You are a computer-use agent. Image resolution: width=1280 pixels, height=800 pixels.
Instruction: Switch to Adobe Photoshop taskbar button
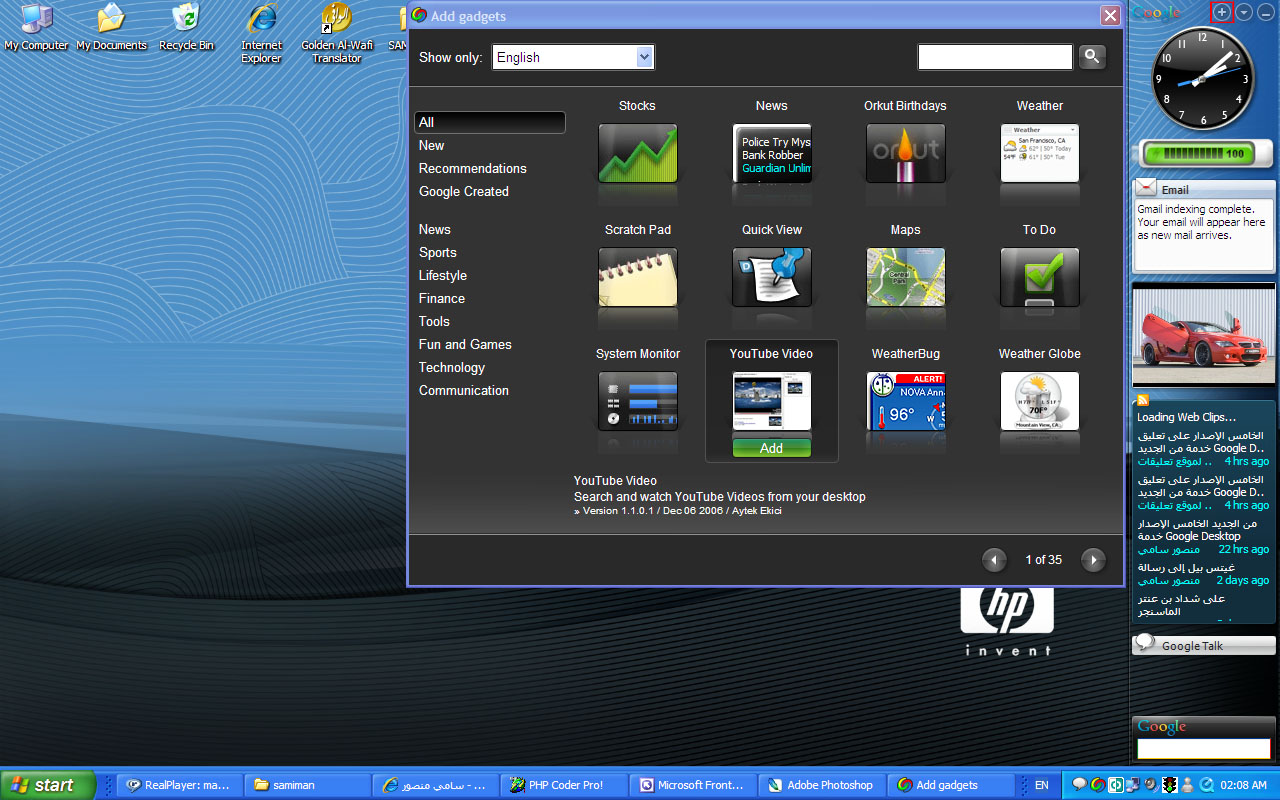820,785
